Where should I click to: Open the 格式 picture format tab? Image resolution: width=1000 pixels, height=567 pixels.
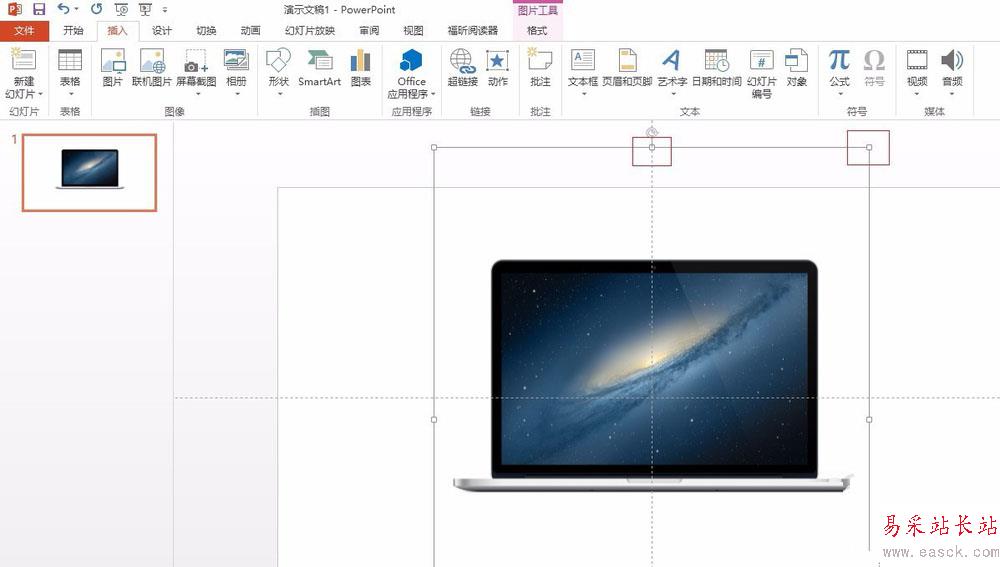tap(537, 31)
